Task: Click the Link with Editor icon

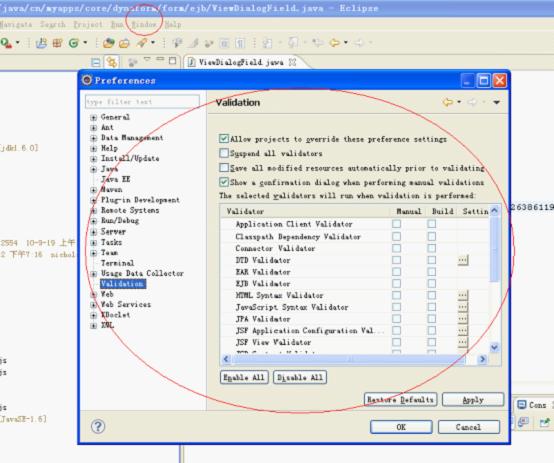Action: coord(112,62)
